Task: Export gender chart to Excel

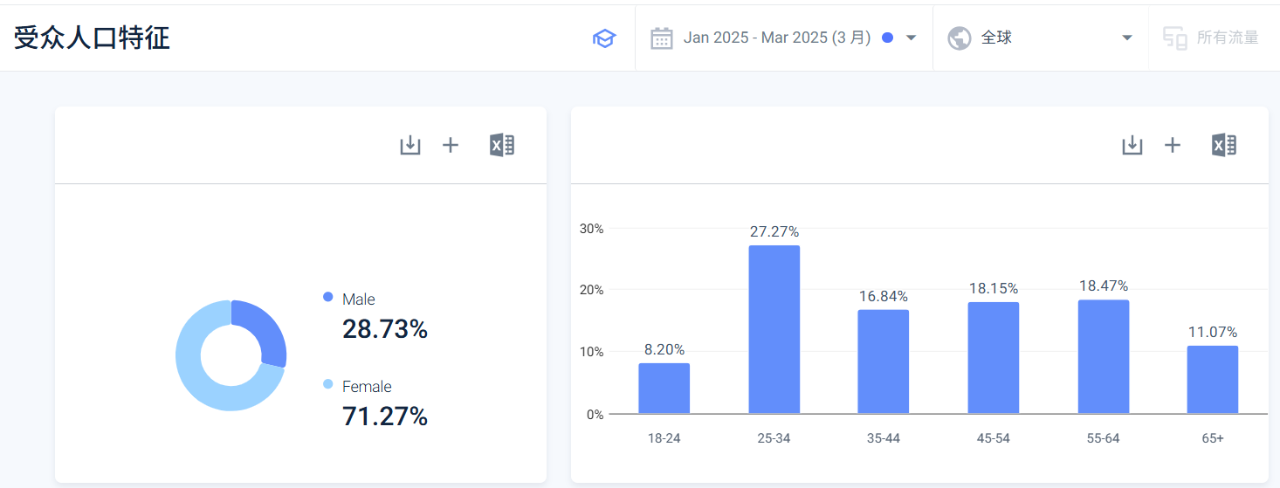Action: pos(502,145)
